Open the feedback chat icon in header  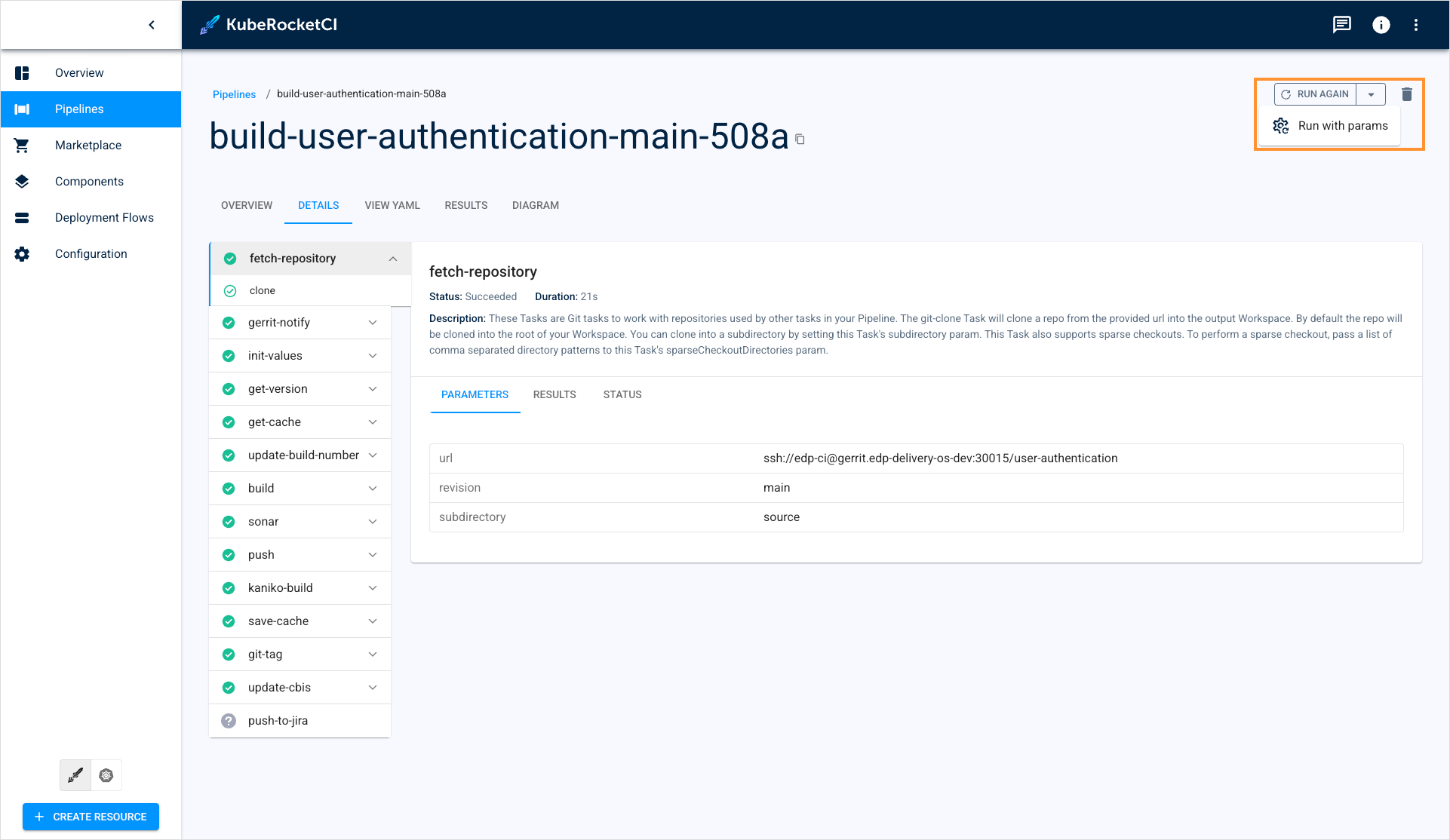click(1341, 25)
